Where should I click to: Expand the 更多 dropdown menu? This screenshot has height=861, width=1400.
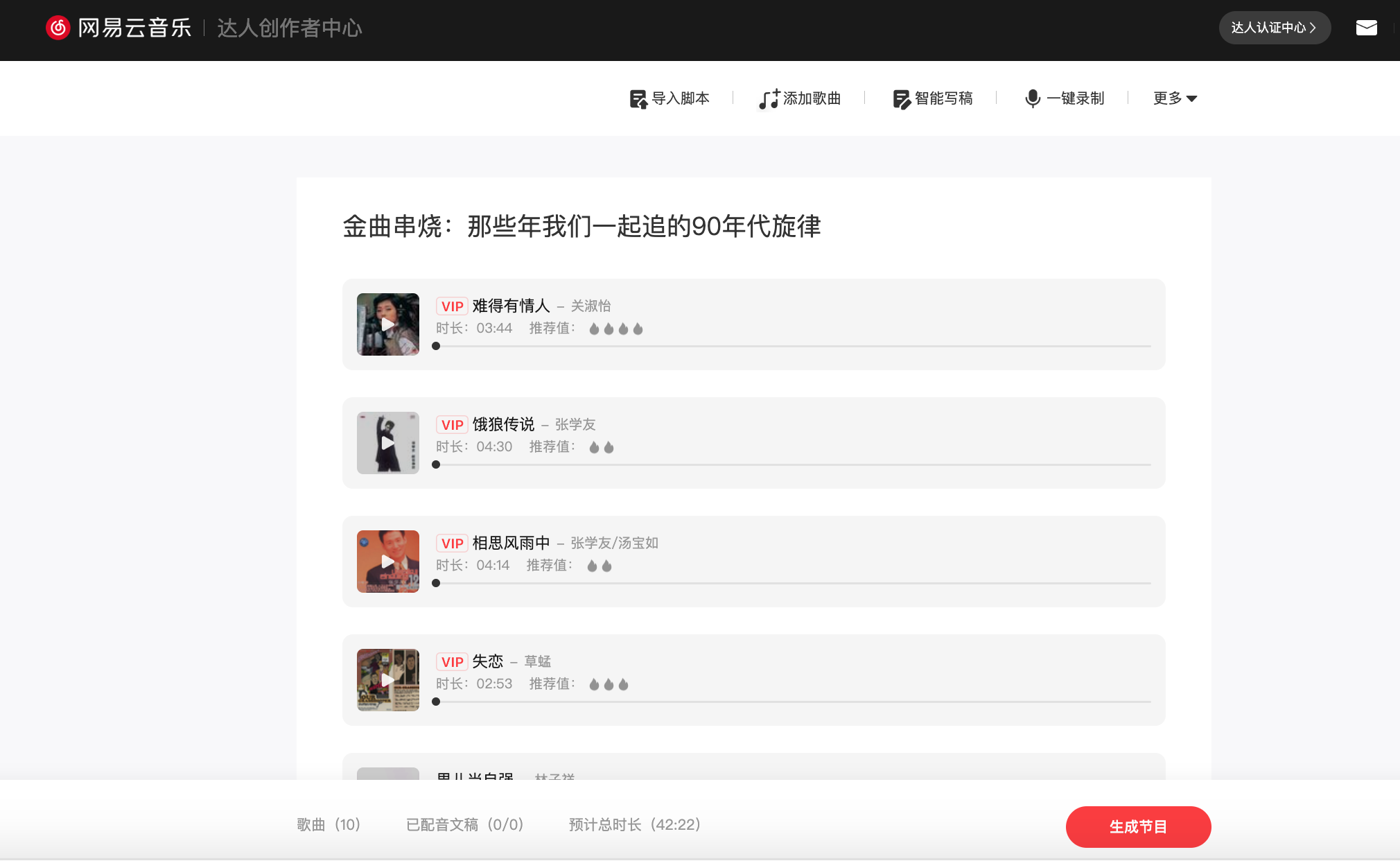(x=1175, y=98)
